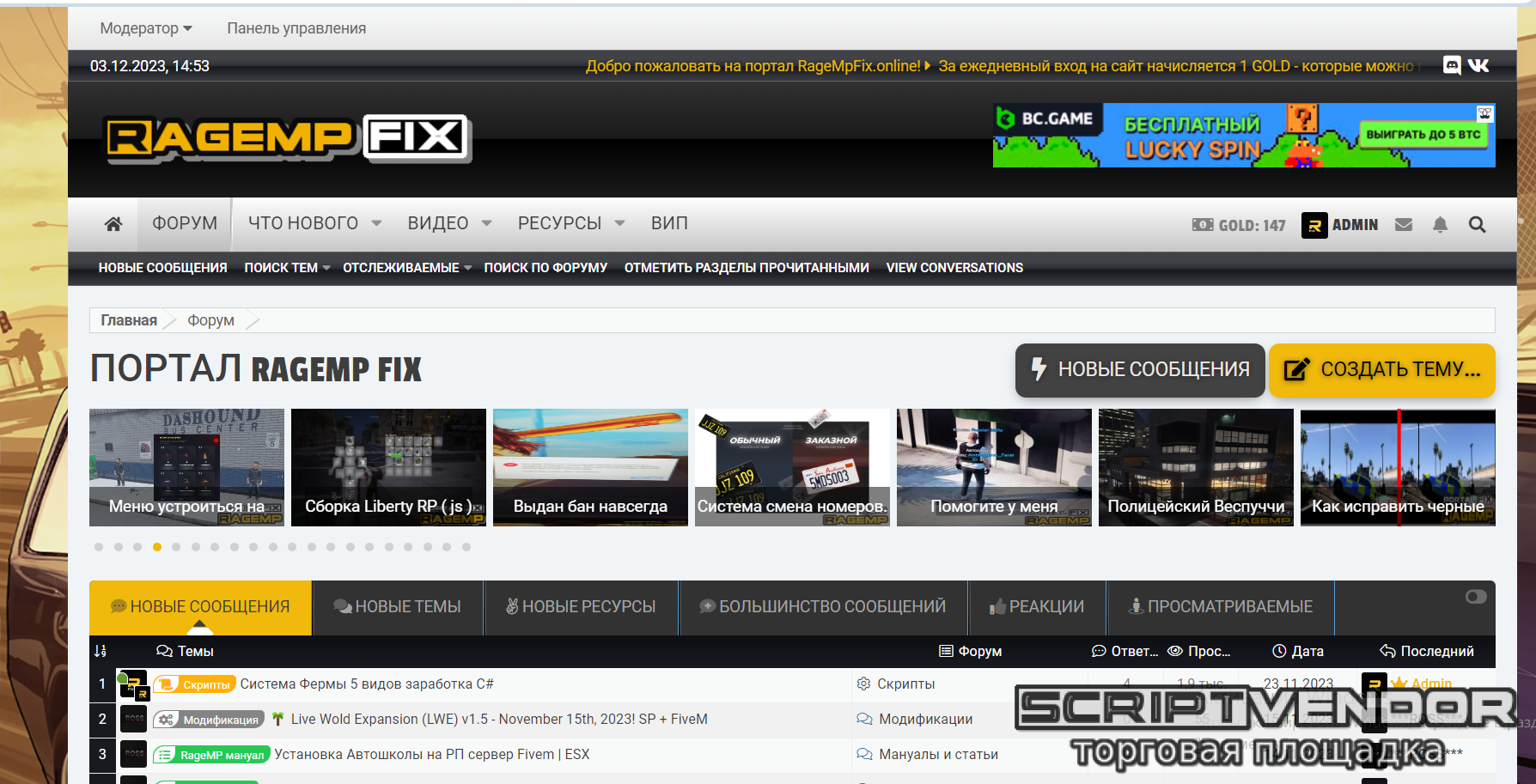Select the ПРОСМАТРИВАЕМЫЕ tab

point(1221,607)
